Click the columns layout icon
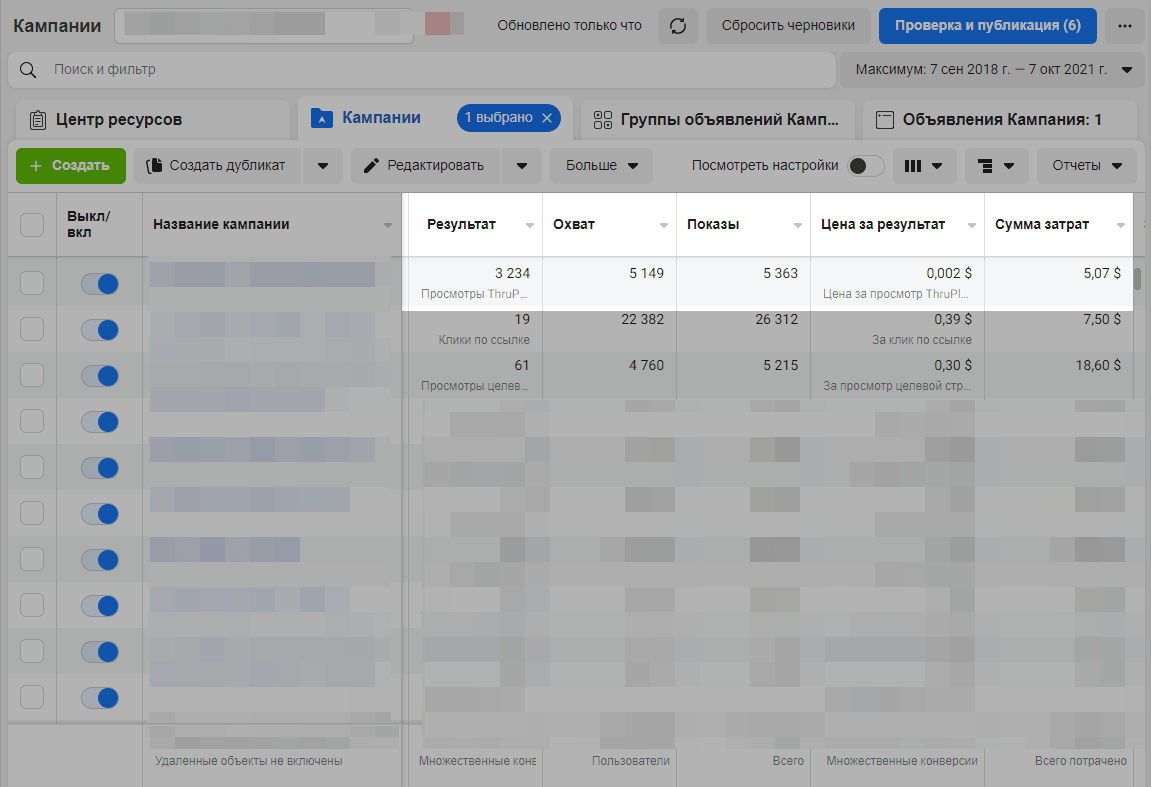 pos(923,166)
